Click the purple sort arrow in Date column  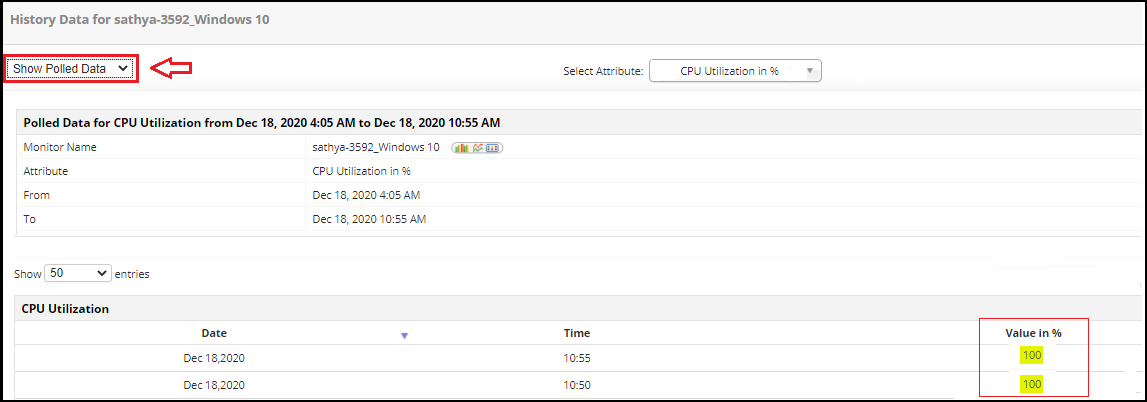pyautogui.click(x=404, y=335)
